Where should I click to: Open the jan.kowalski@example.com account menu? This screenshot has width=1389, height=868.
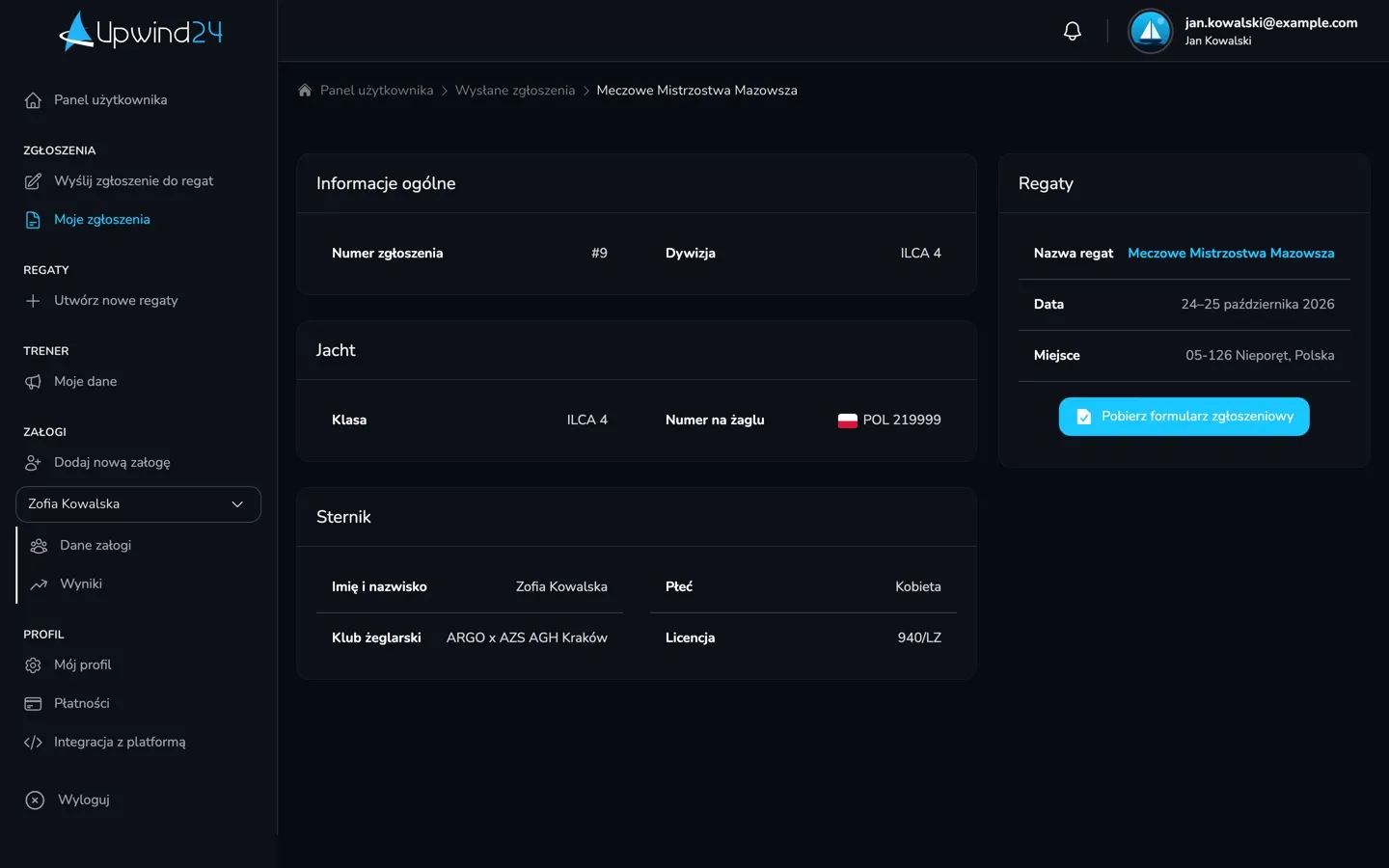point(1270,31)
